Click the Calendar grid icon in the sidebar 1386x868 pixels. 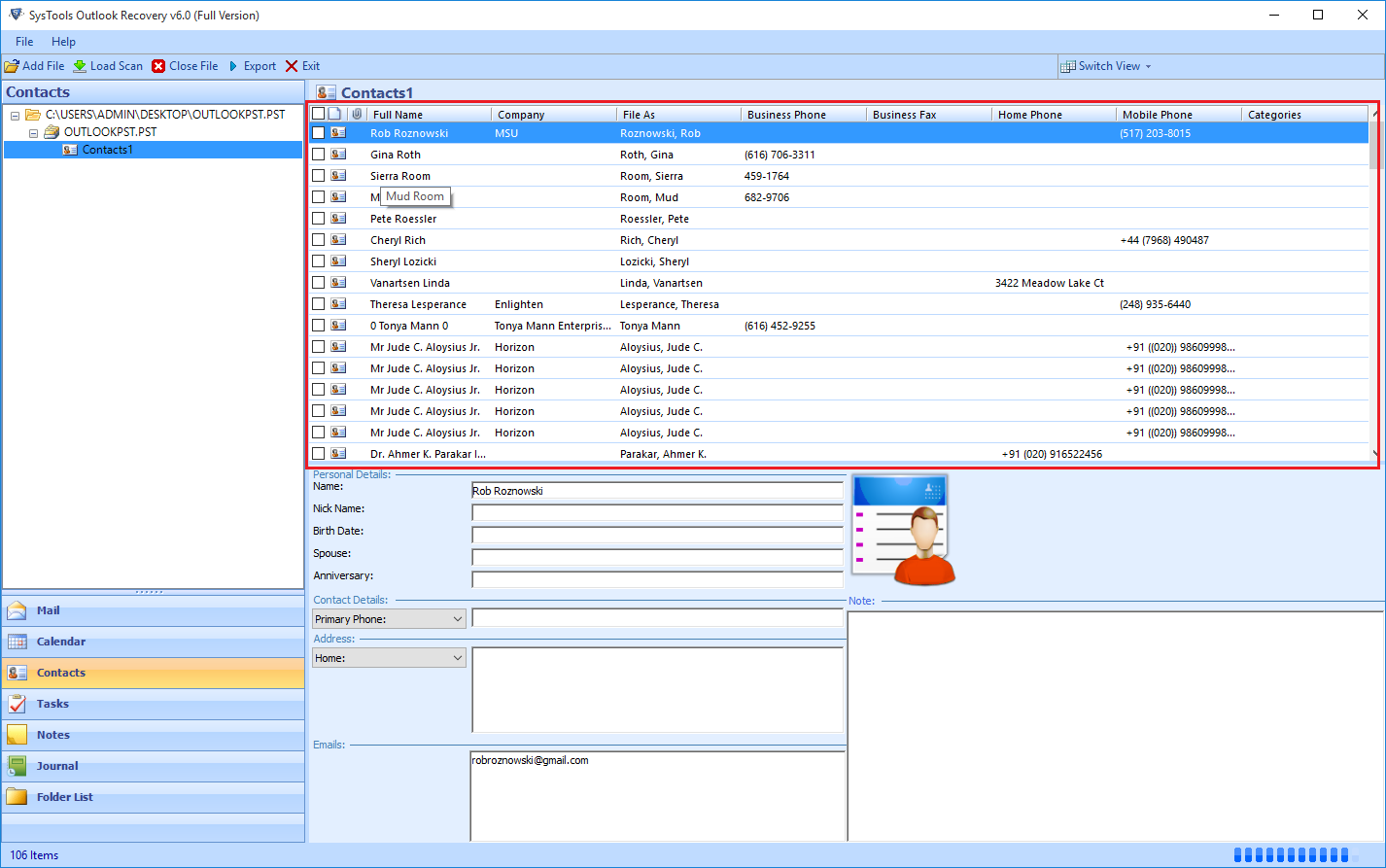[17, 642]
